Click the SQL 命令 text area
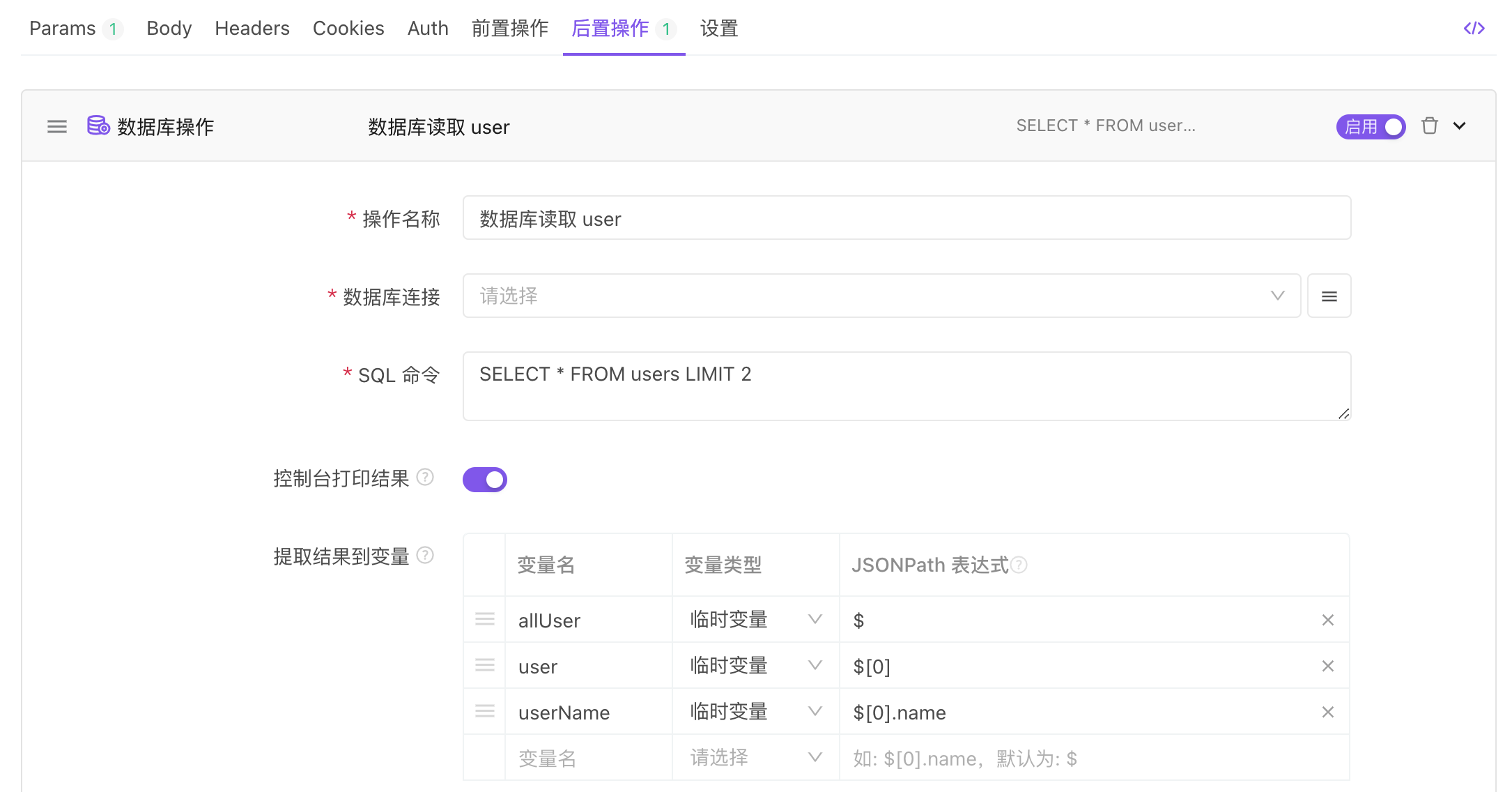Viewport: 1512px width, 792px height. [x=906, y=386]
